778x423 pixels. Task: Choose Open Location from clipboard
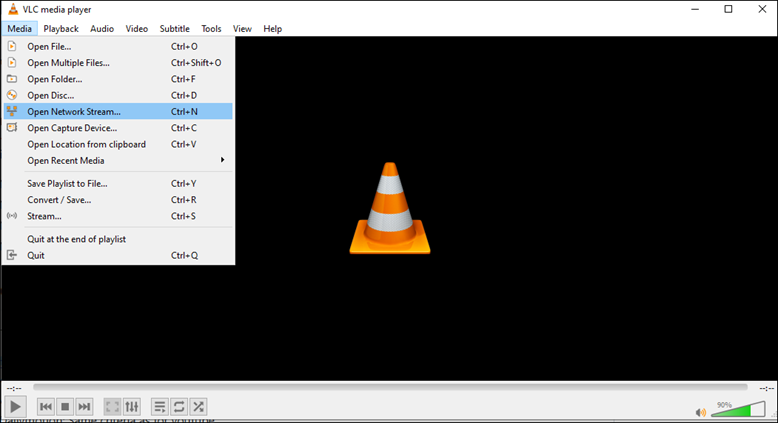coord(118,144)
